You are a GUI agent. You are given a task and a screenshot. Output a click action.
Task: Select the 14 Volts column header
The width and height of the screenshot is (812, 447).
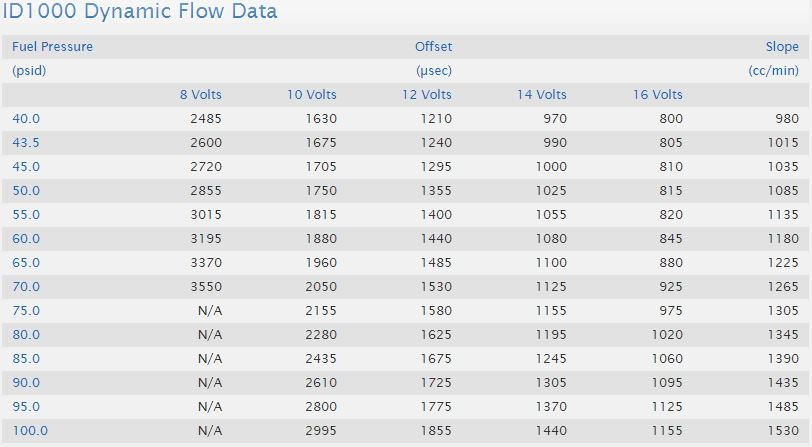(541, 95)
